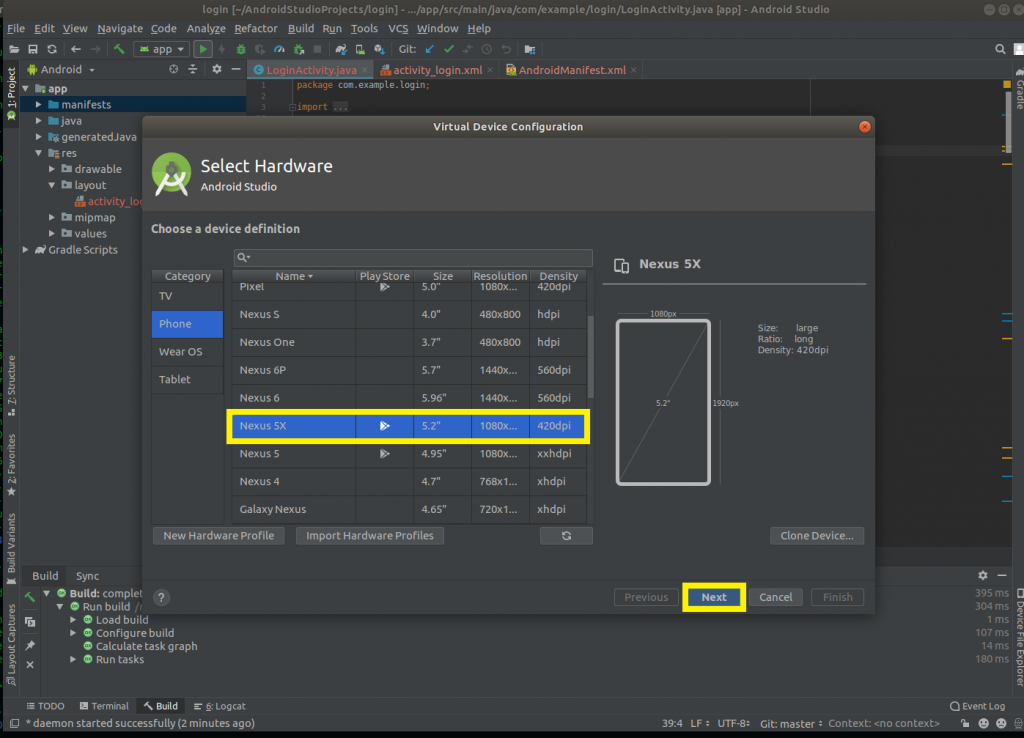Open the Tools menu
Image resolution: width=1024 pixels, height=738 pixels.
(364, 29)
